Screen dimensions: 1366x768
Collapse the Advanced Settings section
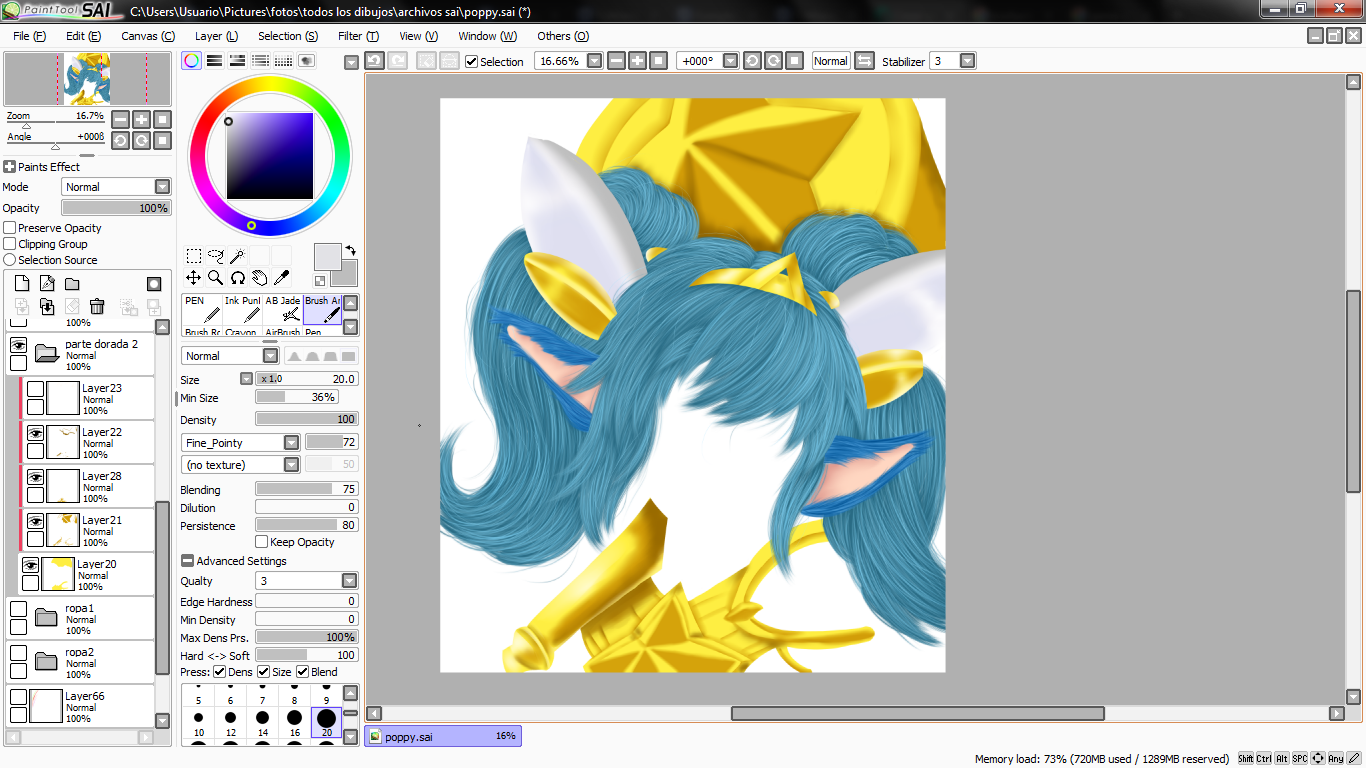point(187,561)
